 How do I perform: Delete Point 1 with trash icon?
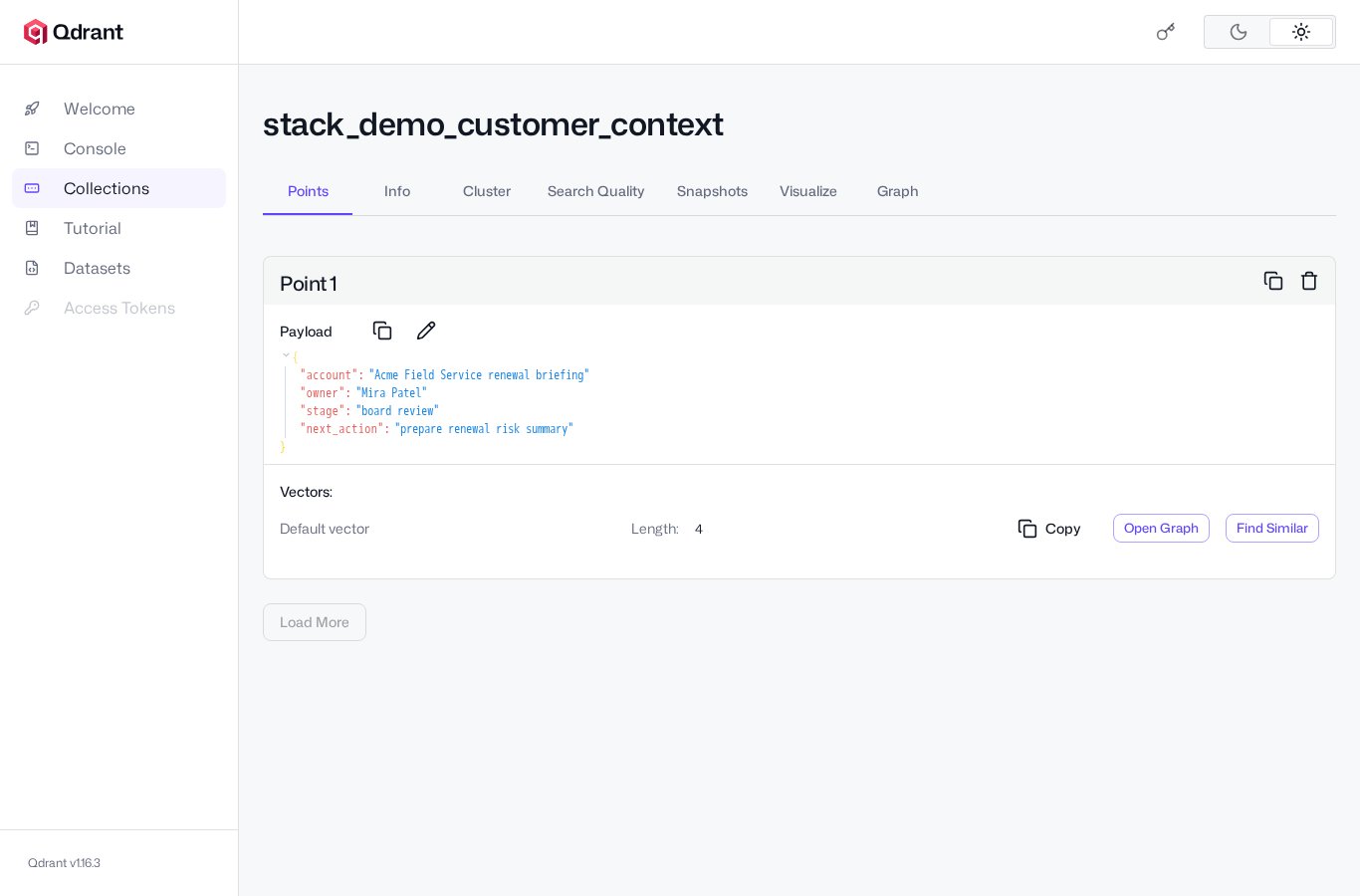(x=1309, y=281)
